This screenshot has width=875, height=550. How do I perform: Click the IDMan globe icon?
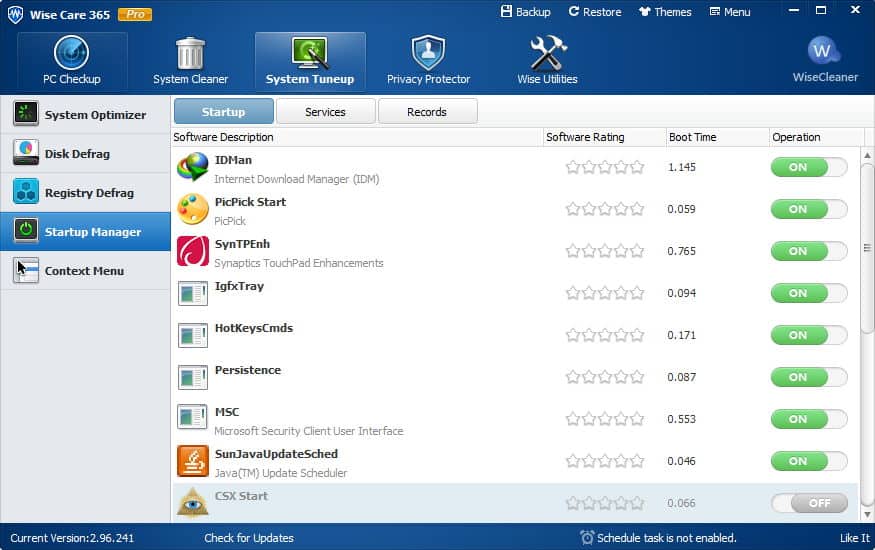point(193,167)
